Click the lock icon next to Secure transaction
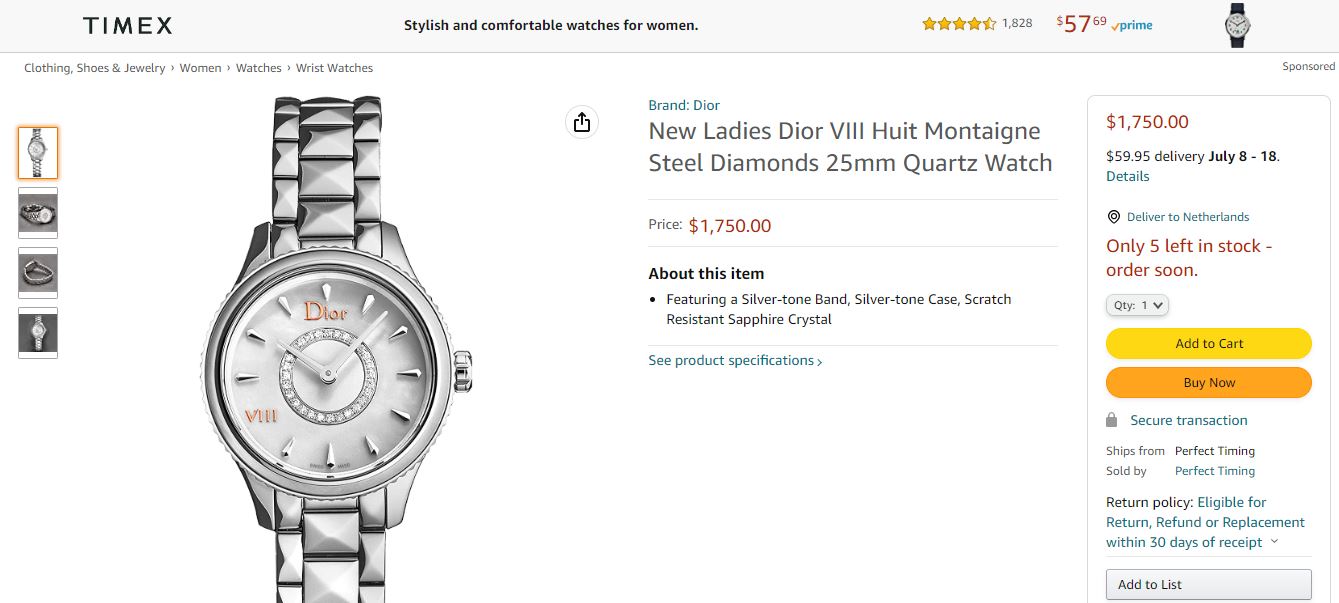Screen dimensions: 1339x603 click(x=1111, y=420)
